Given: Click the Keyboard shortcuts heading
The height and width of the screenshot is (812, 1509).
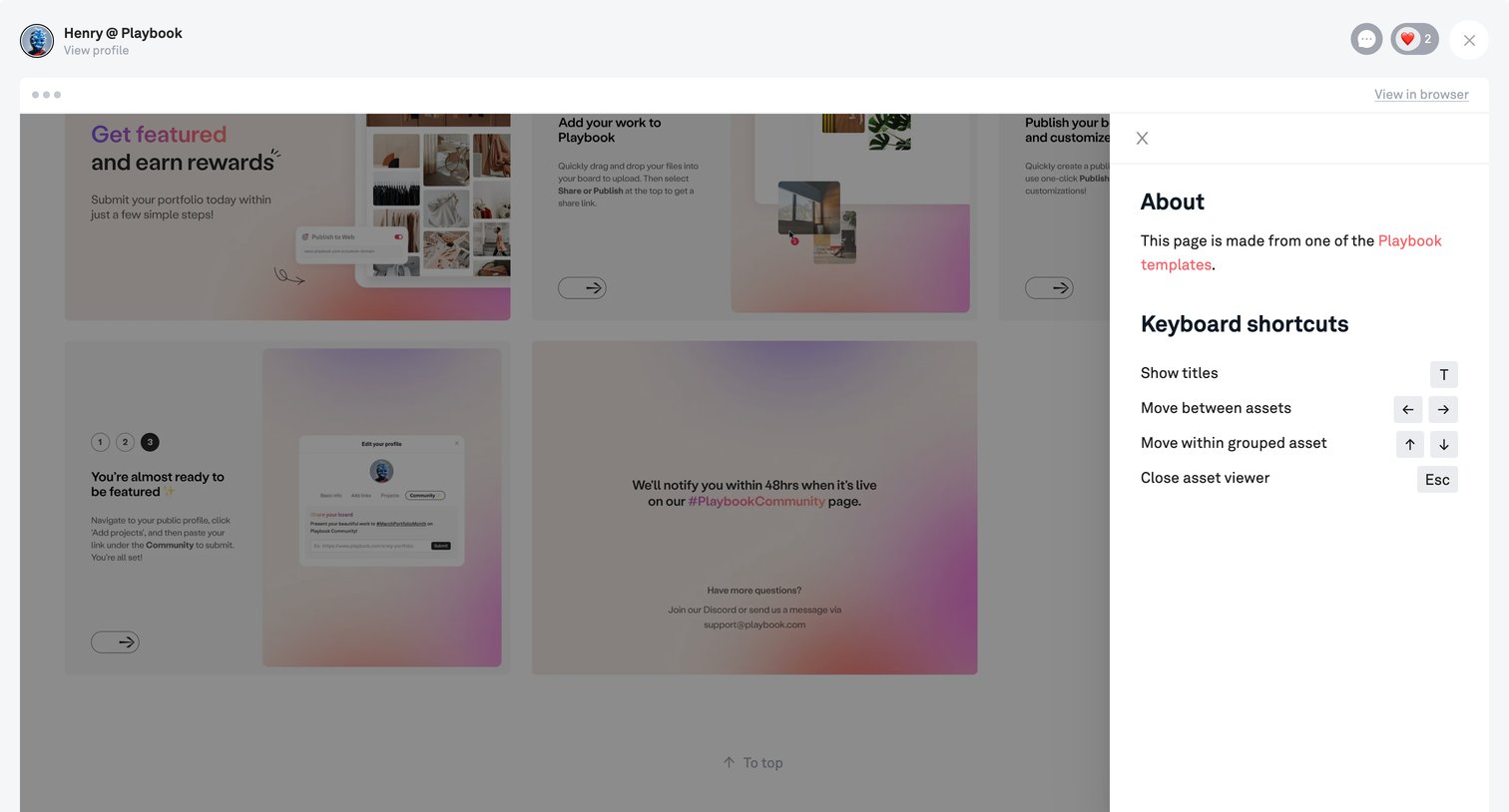Looking at the screenshot, I should (x=1245, y=324).
